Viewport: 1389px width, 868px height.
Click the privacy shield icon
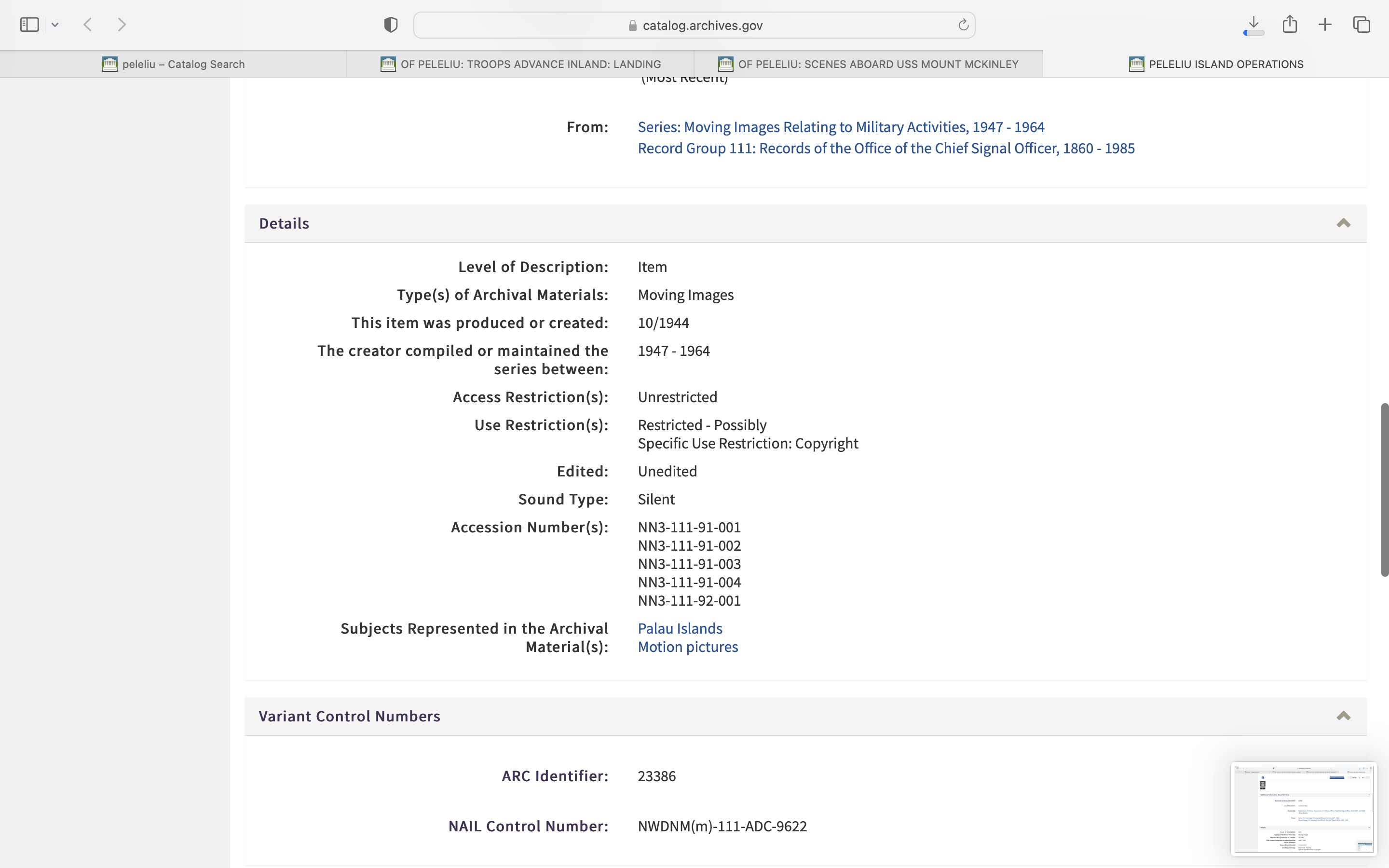(x=391, y=25)
